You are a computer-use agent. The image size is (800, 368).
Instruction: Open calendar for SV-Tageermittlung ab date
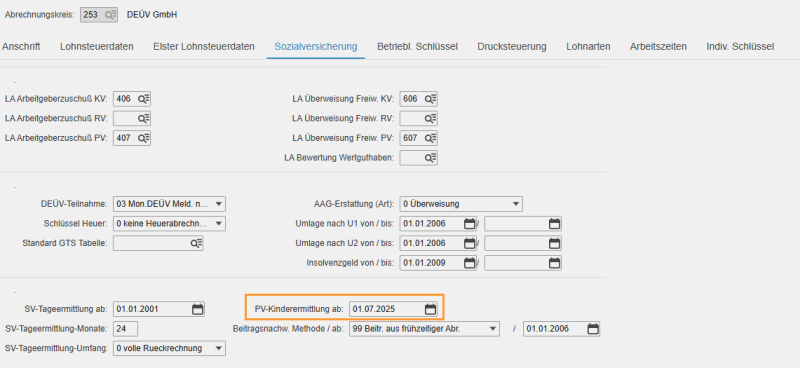(198, 309)
